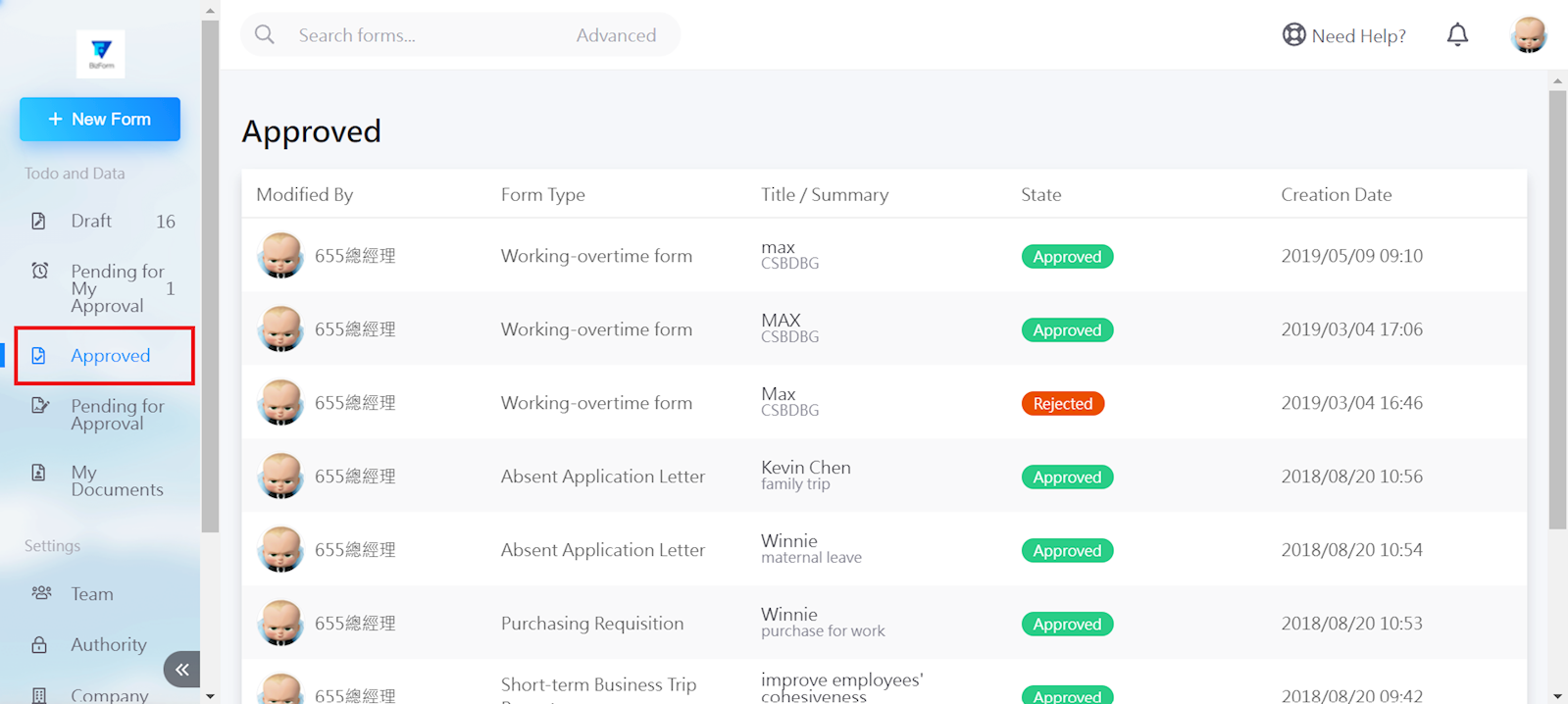Click the Draft document icon in sidebar

38,221
